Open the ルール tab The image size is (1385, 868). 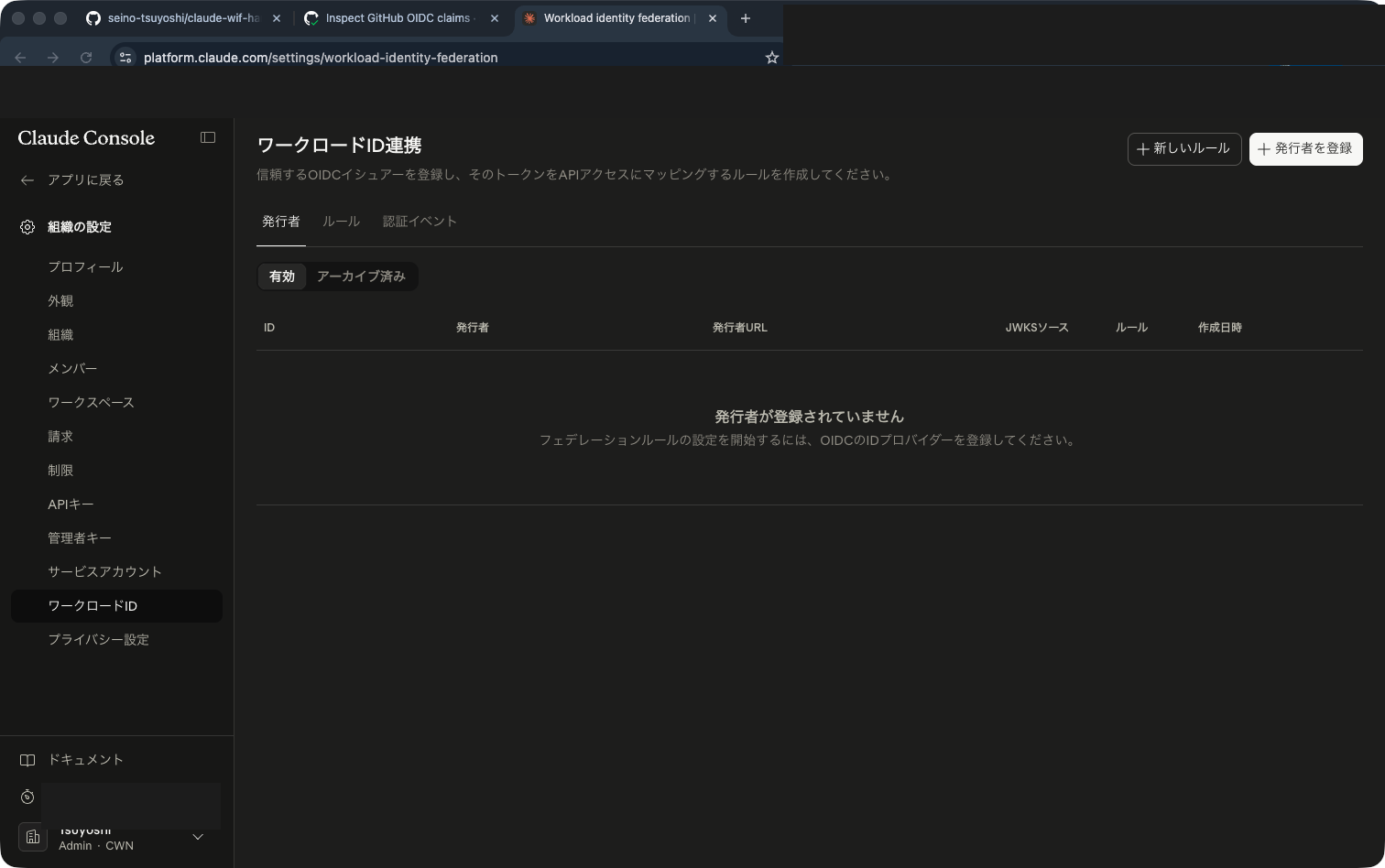341,222
